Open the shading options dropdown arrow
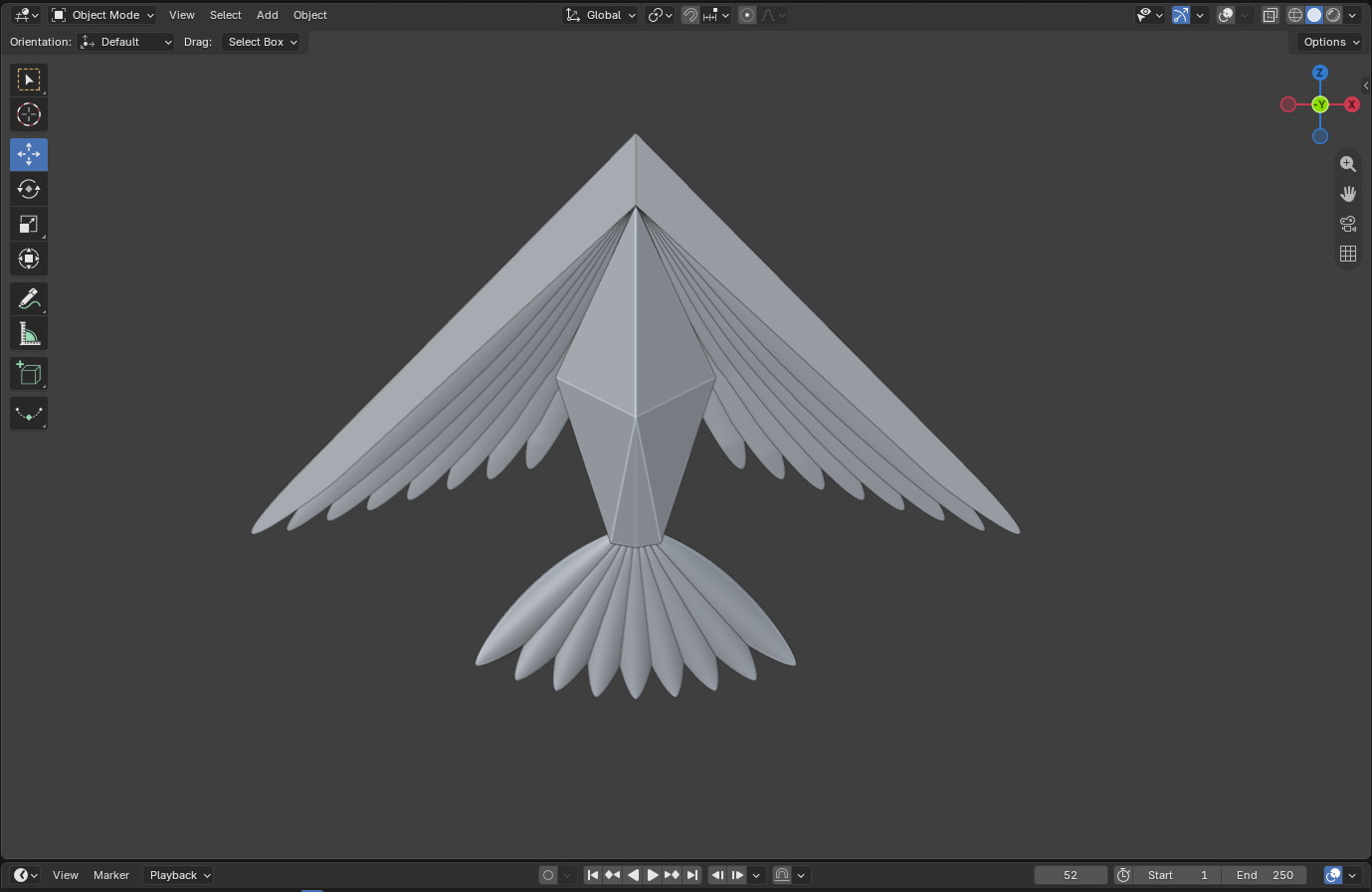1372x892 pixels. (x=1353, y=15)
